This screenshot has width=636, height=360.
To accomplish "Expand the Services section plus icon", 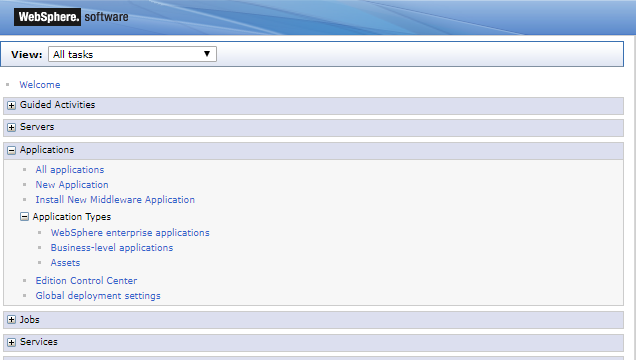I will tap(11, 342).
